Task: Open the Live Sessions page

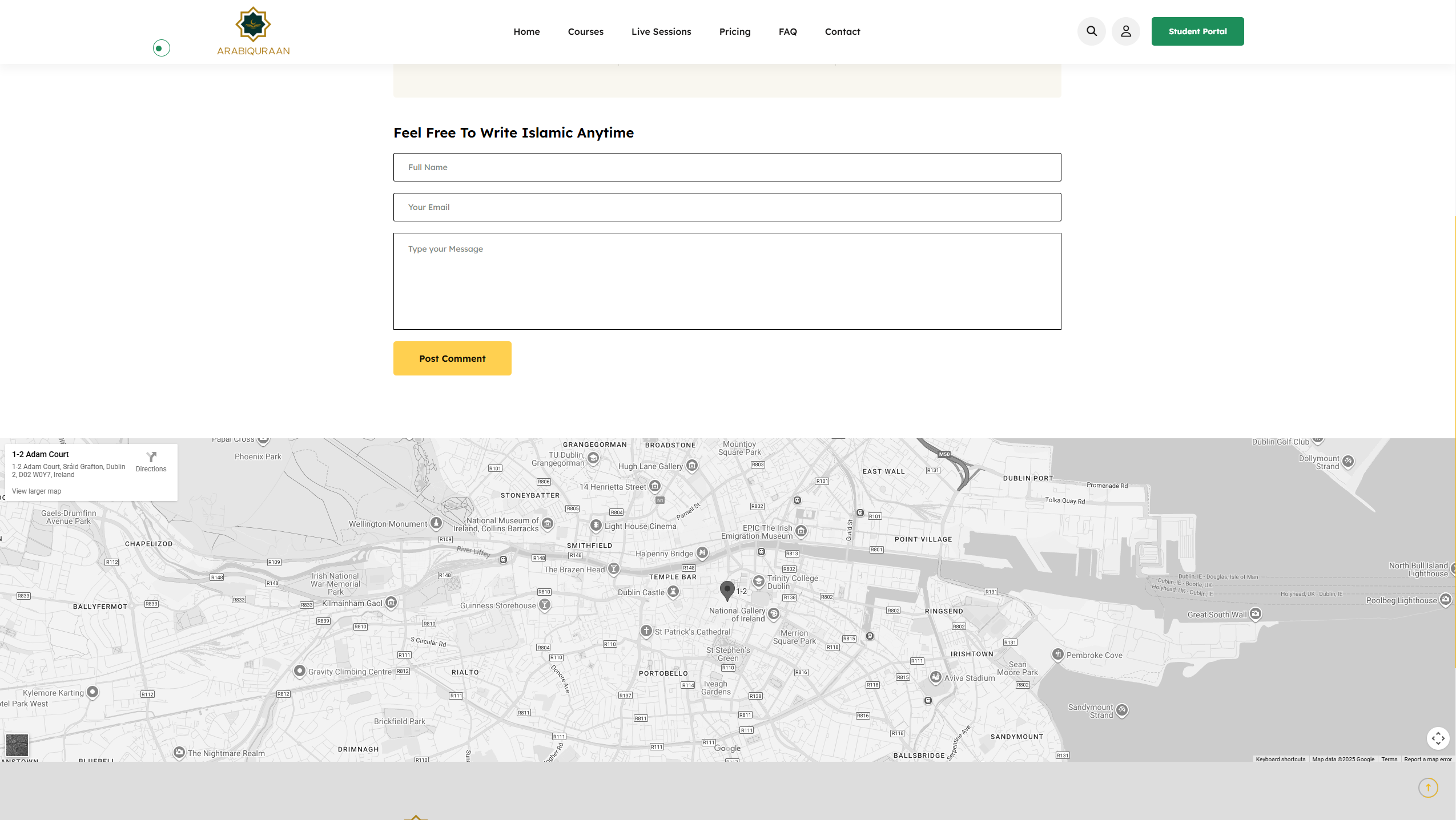Action: point(661,31)
